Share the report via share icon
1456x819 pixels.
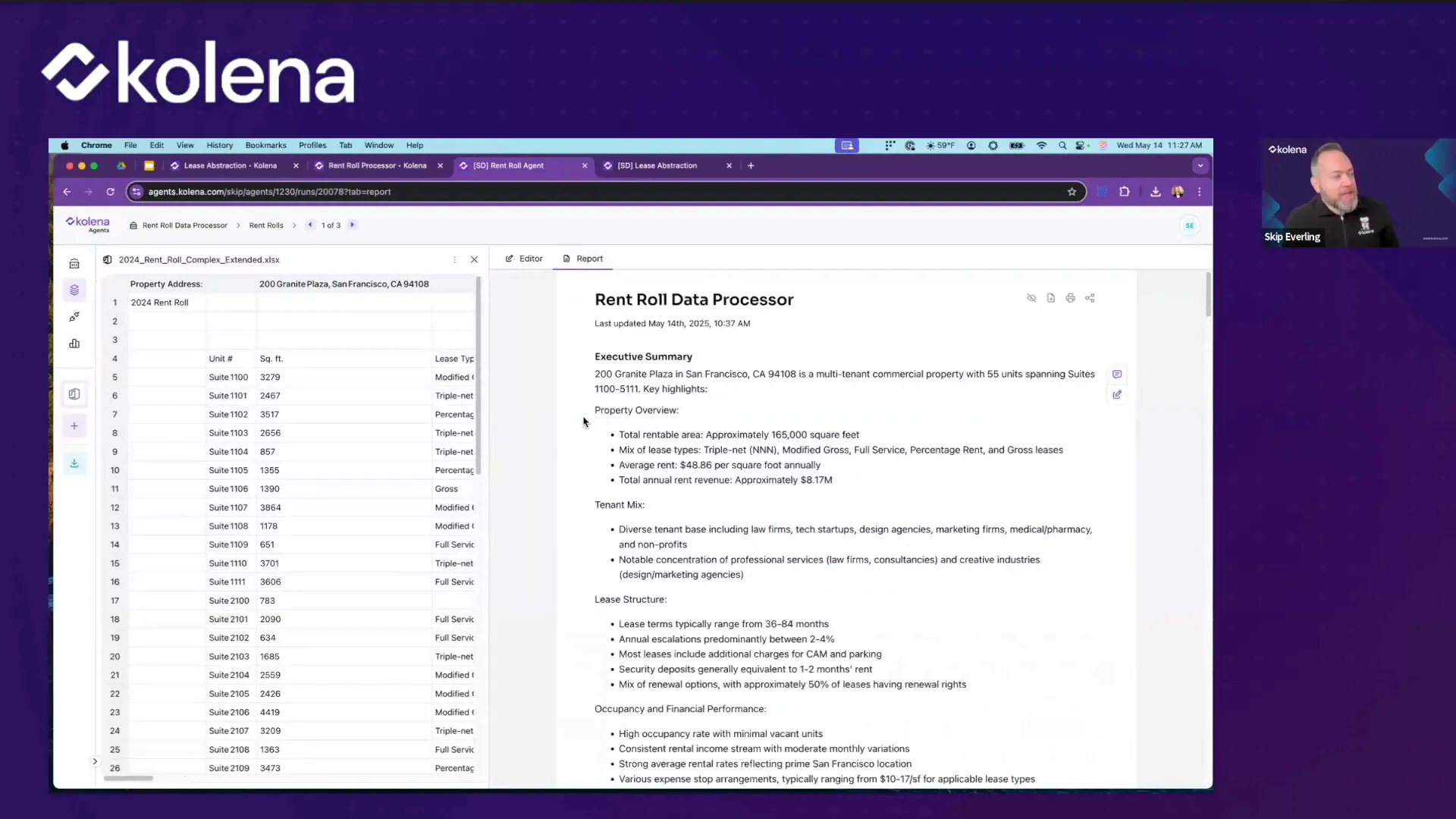[x=1090, y=298]
